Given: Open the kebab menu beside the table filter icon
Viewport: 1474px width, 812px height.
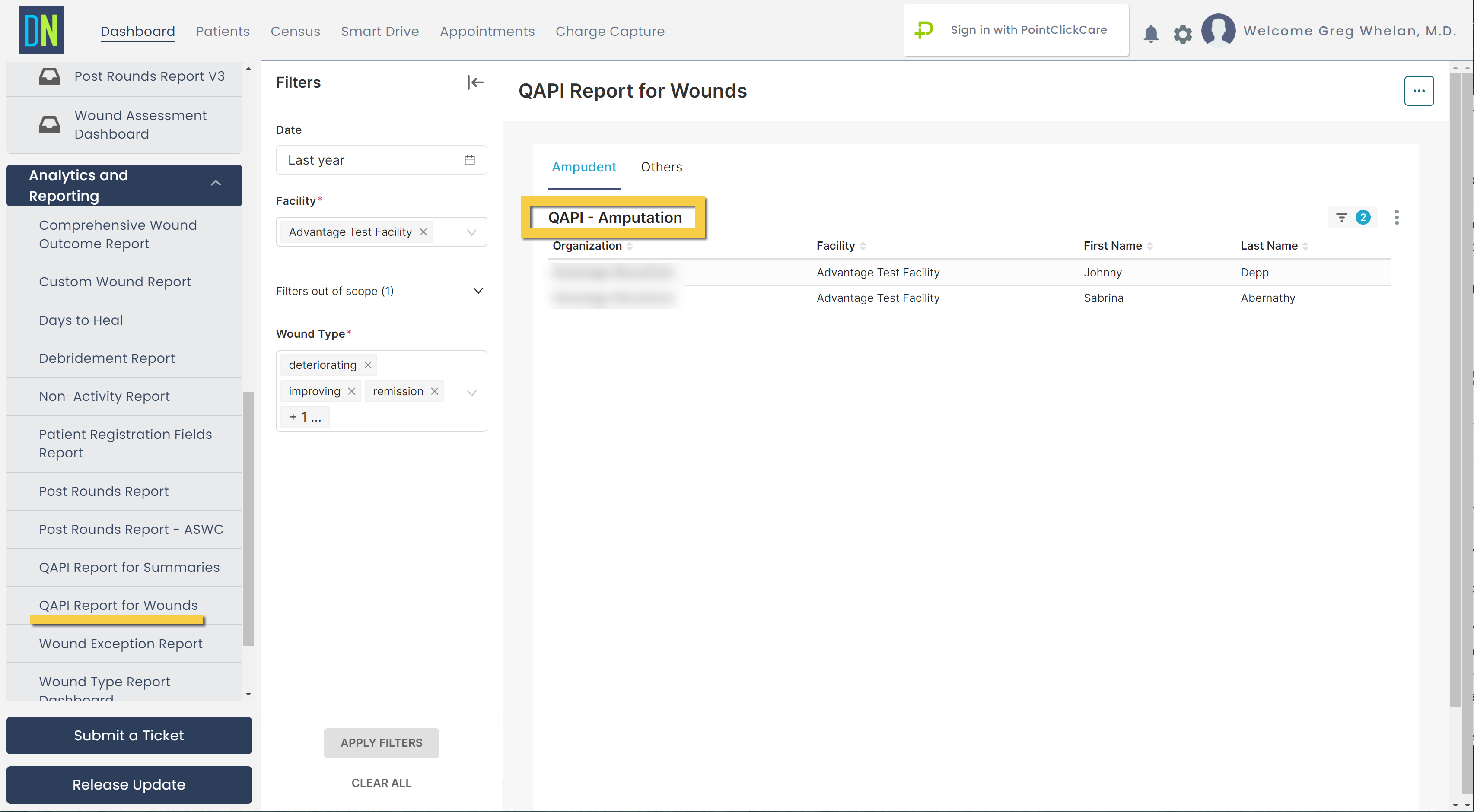Looking at the screenshot, I should 1396,217.
